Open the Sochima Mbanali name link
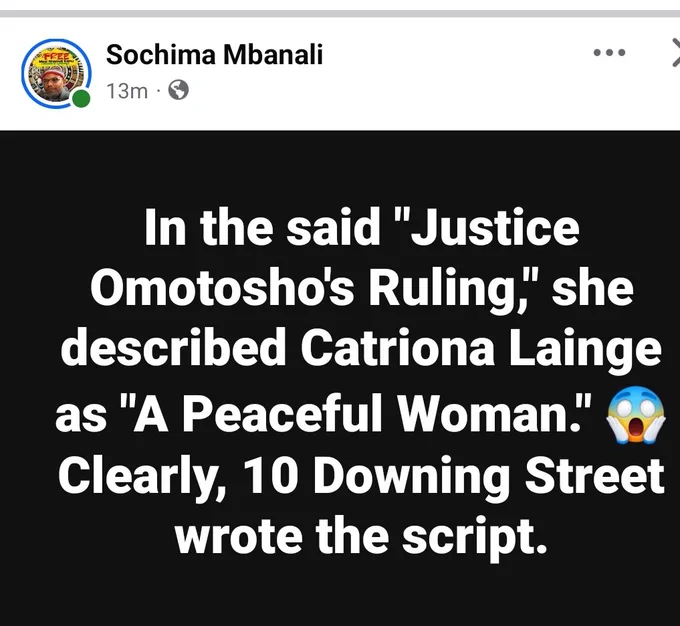680x626 pixels. point(214,55)
